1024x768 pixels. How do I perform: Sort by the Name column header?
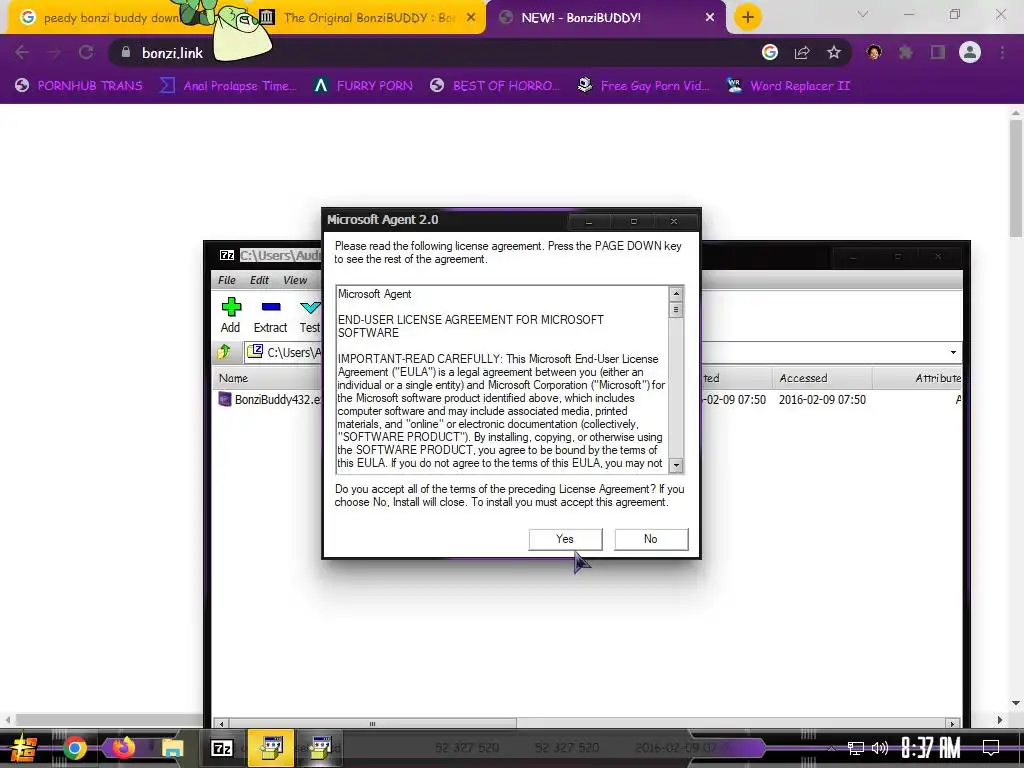[268, 378]
